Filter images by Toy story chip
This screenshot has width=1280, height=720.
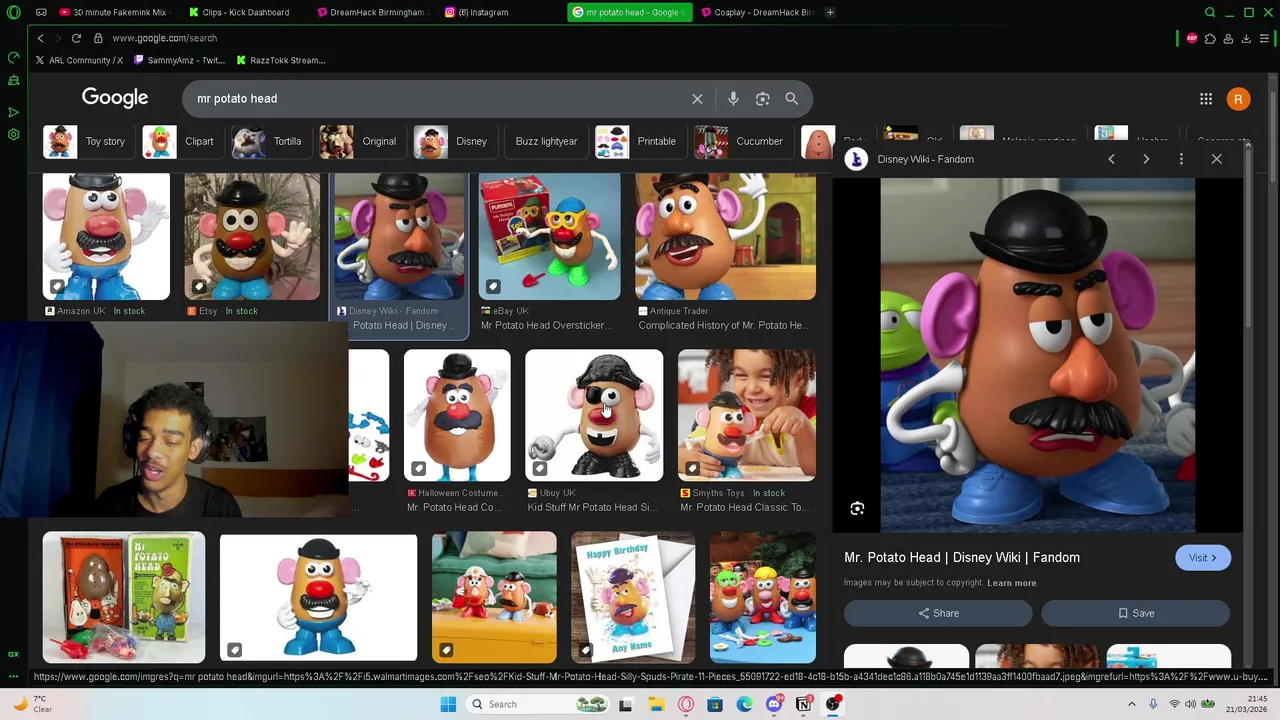click(86, 141)
